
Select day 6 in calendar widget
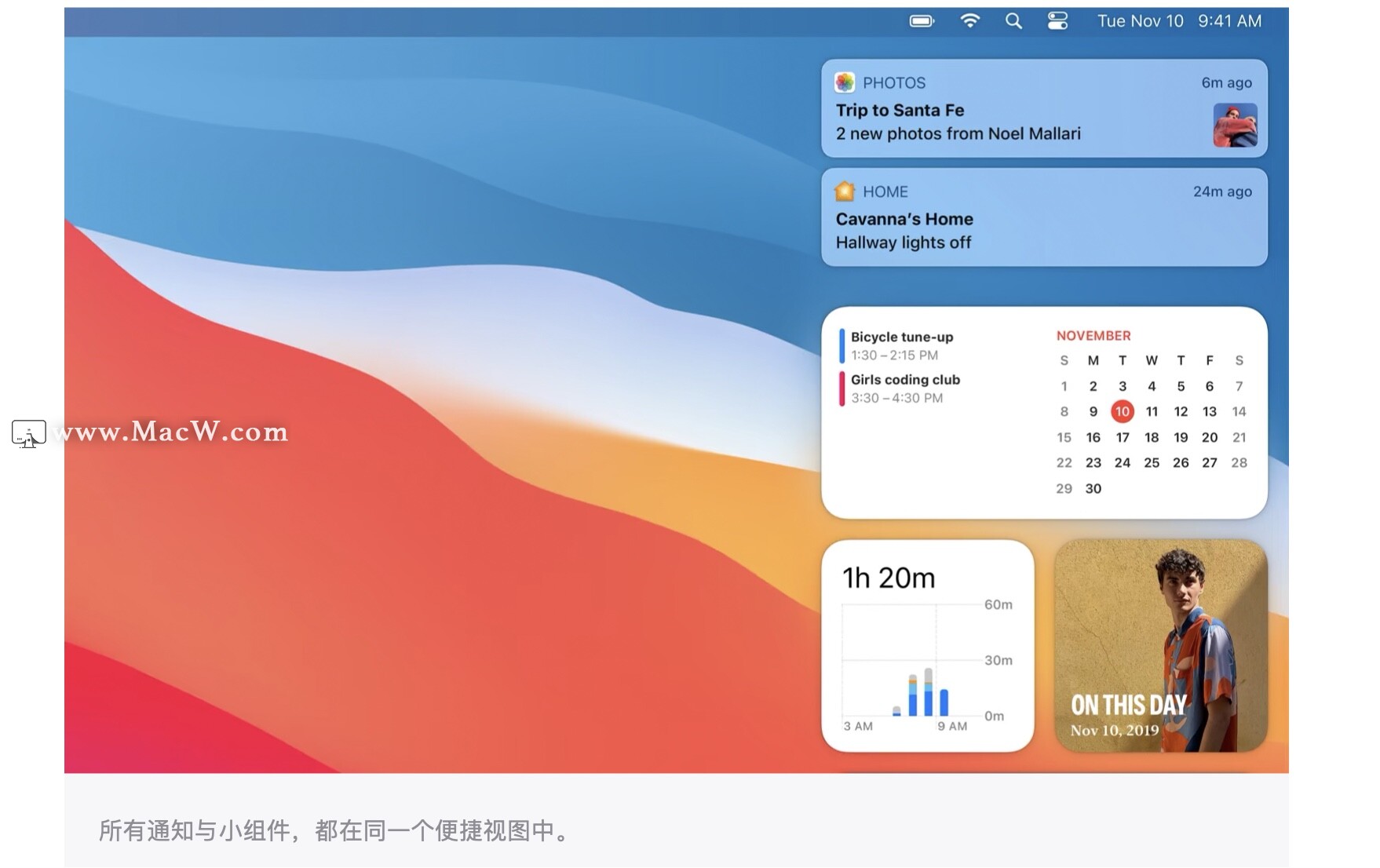pos(1210,386)
